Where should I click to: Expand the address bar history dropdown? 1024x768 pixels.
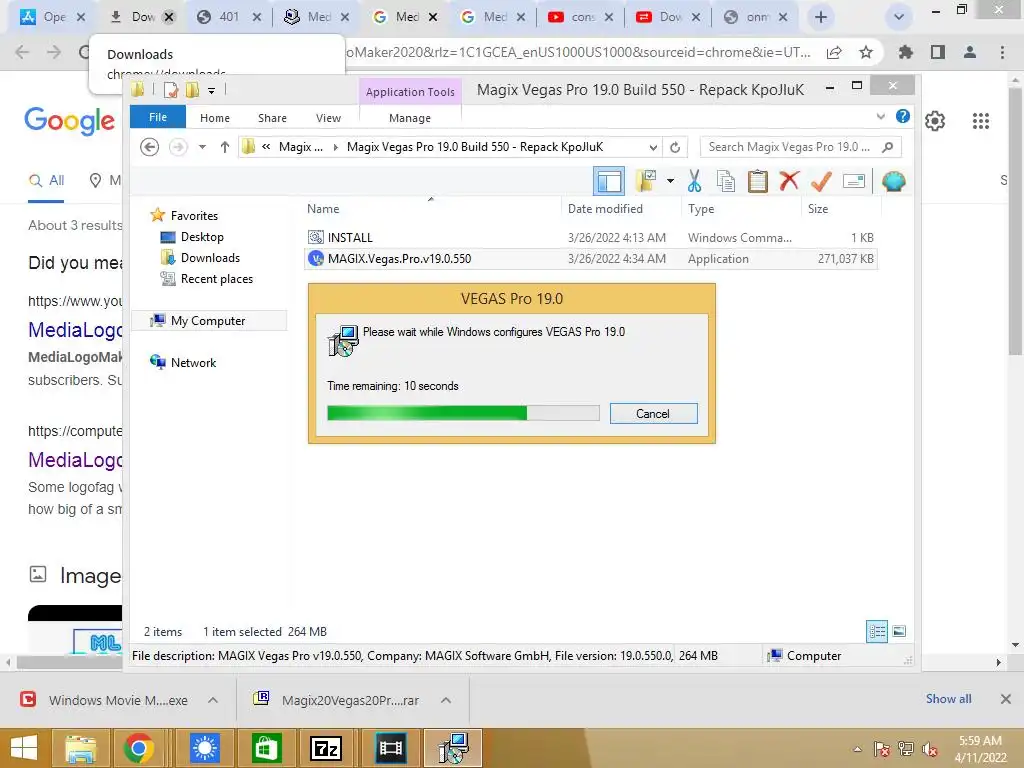tap(652, 148)
